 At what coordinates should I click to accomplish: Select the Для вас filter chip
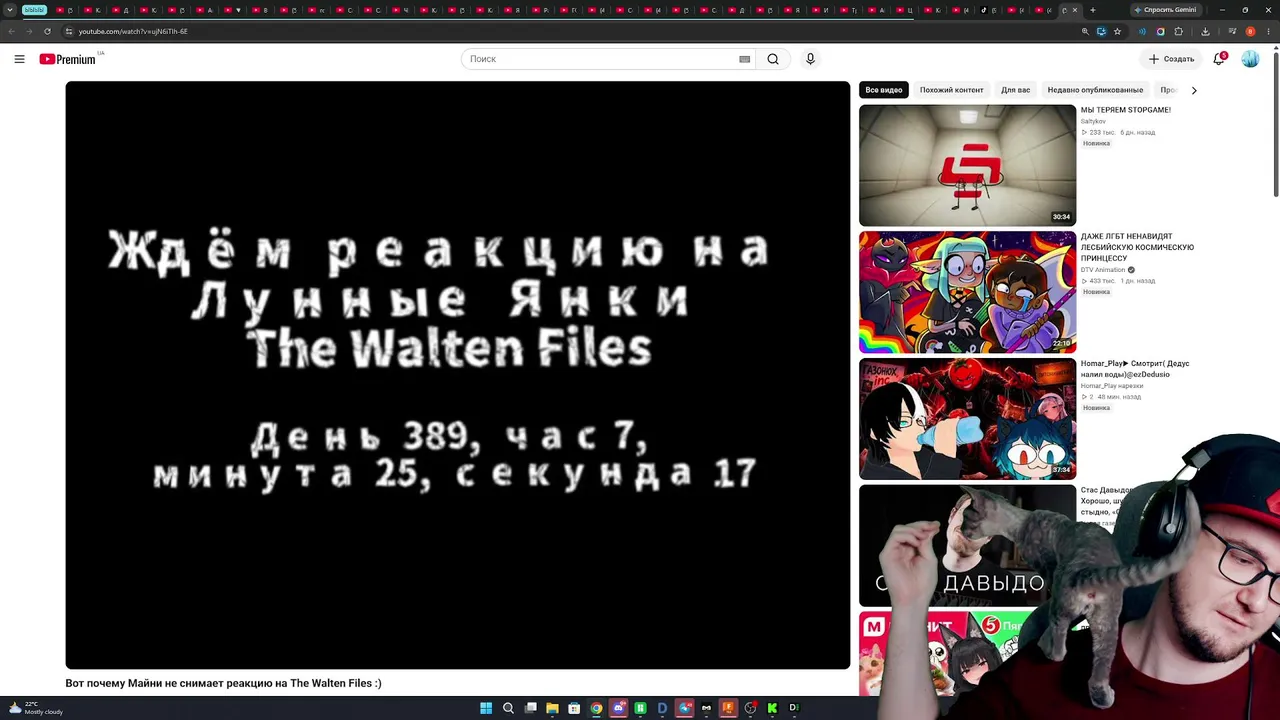pos(1016,90)
